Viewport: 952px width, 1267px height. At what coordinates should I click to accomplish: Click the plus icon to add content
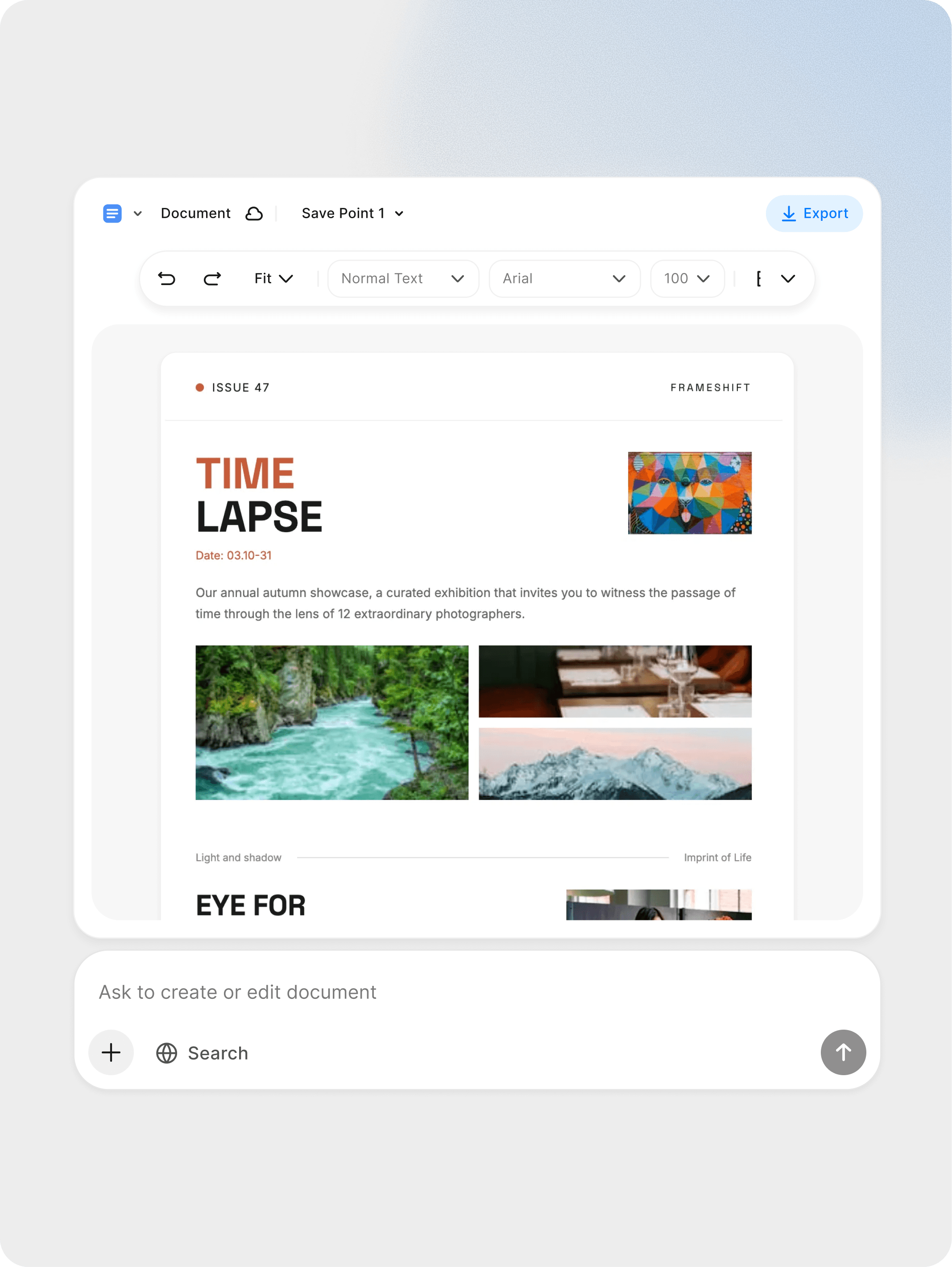coord(111,1052)
